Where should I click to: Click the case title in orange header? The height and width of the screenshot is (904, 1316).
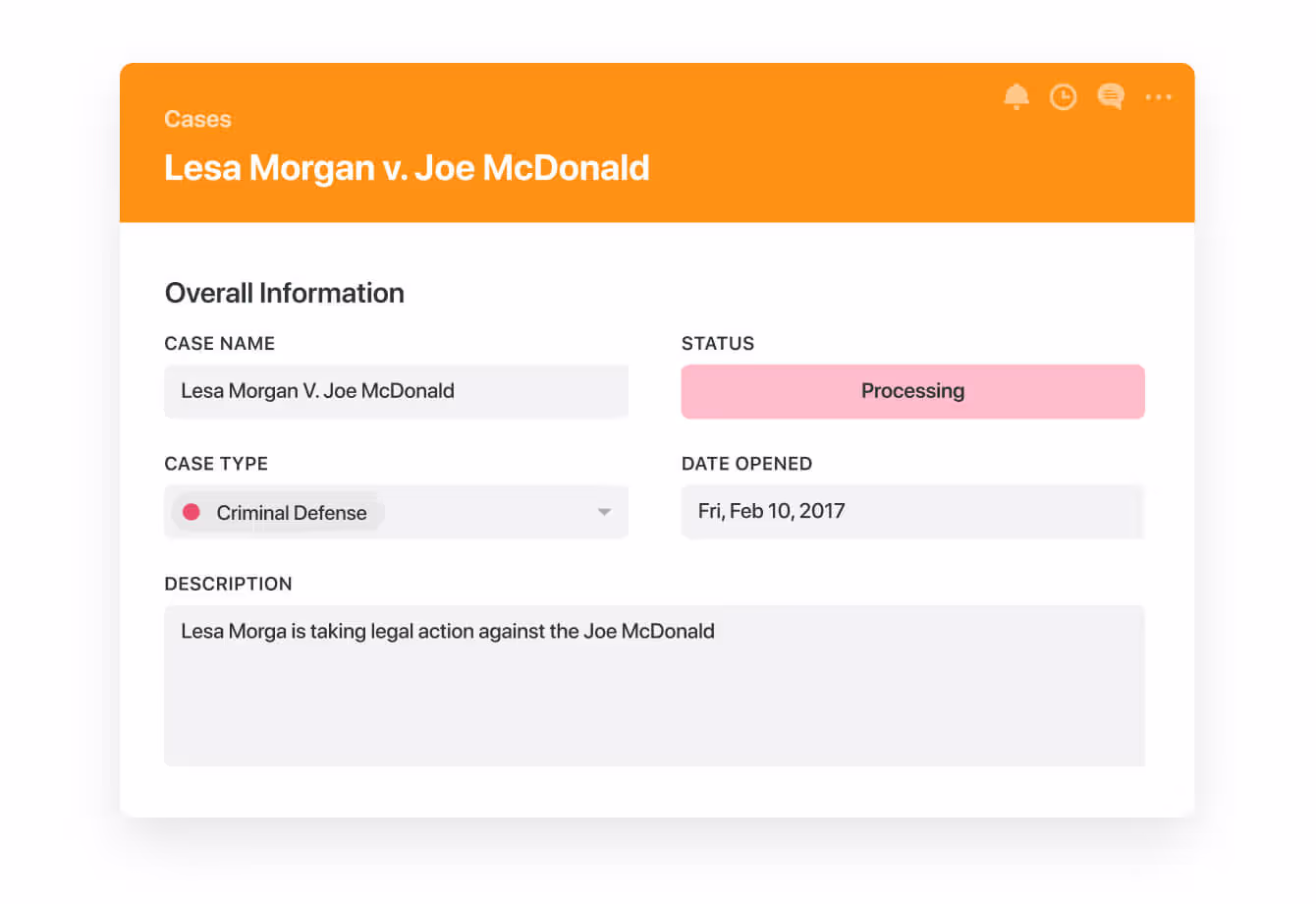click(x=406, y=168)
